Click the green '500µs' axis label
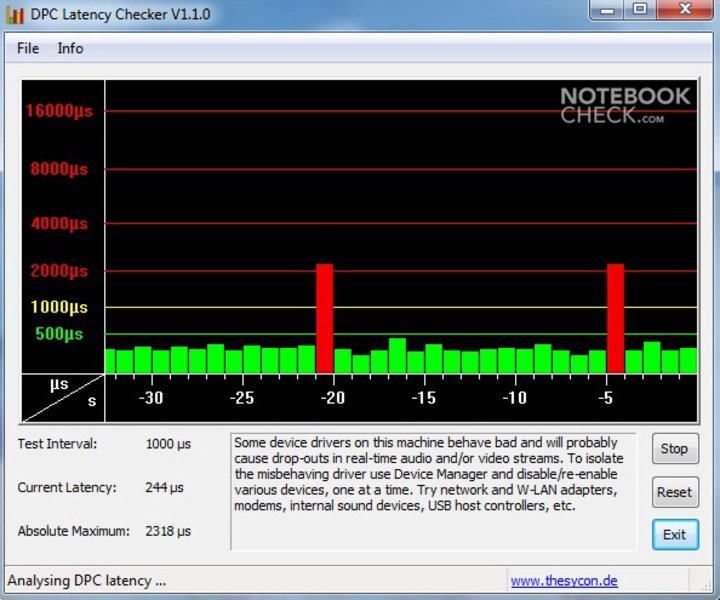This screenshot has height=600, width=720. tap(59, 334)
